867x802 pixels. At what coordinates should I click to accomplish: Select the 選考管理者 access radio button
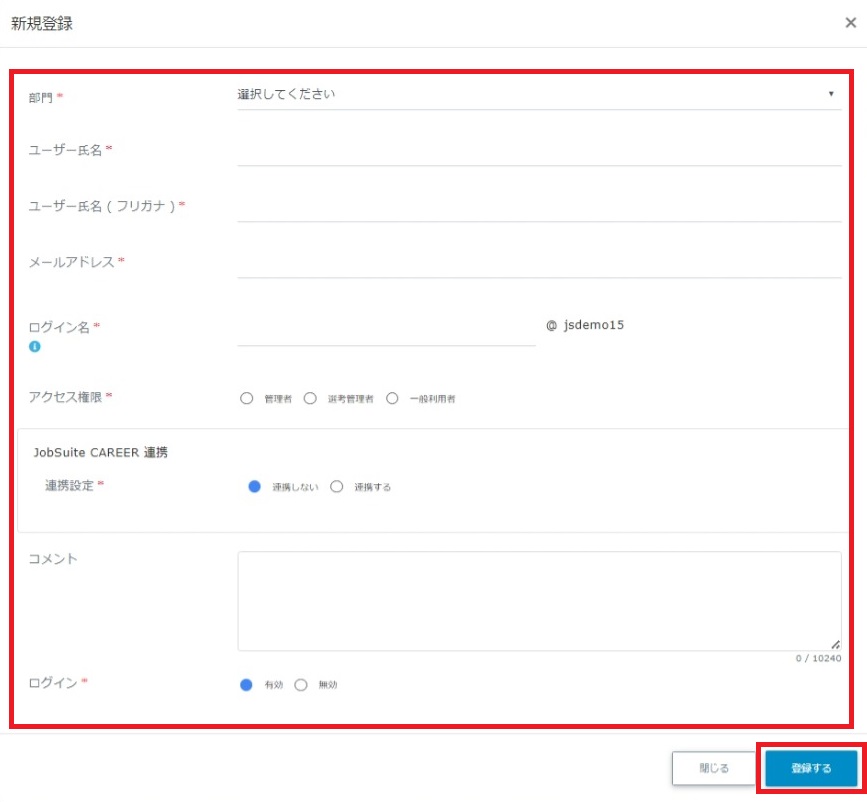pyautogui.click(x=310, y=398)
